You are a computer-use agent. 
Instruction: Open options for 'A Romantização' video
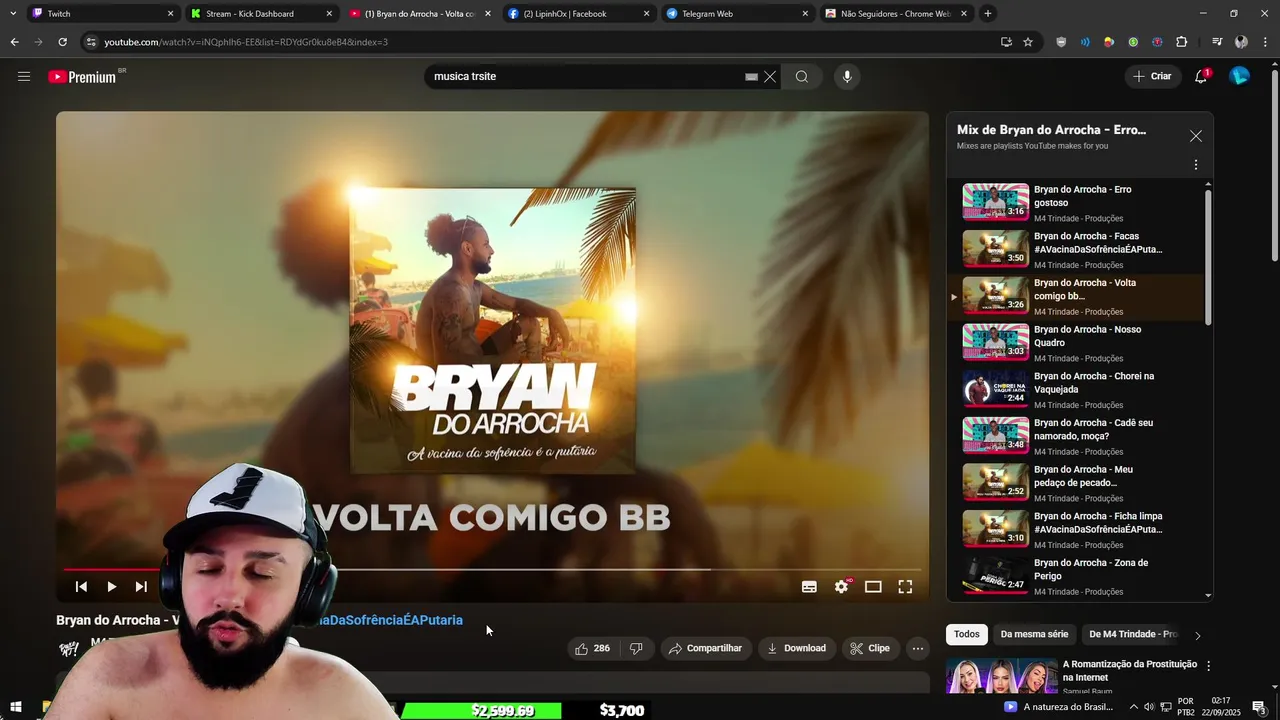pos(1208,666)
